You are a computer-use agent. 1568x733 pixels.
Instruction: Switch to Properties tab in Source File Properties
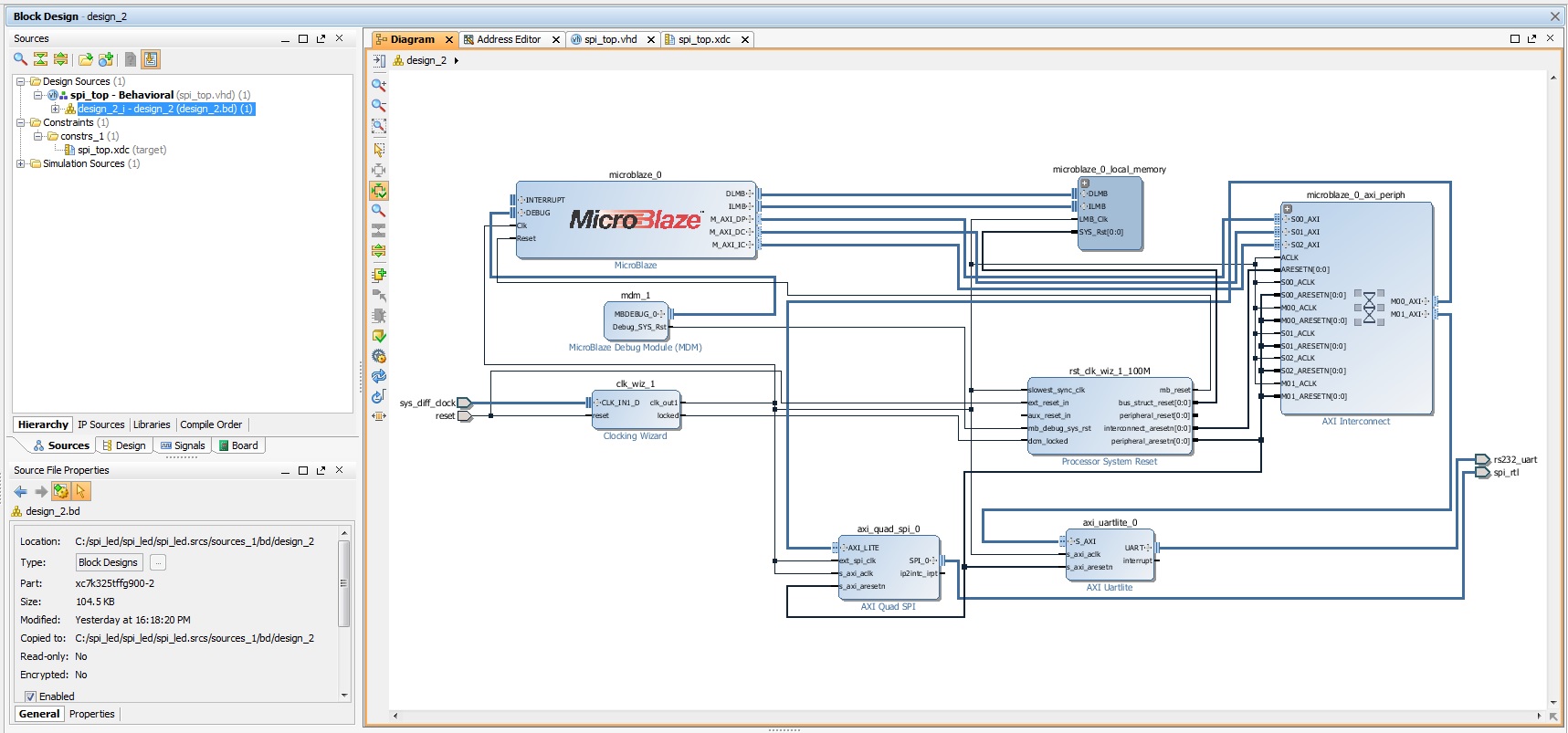[x=92, y=714]
